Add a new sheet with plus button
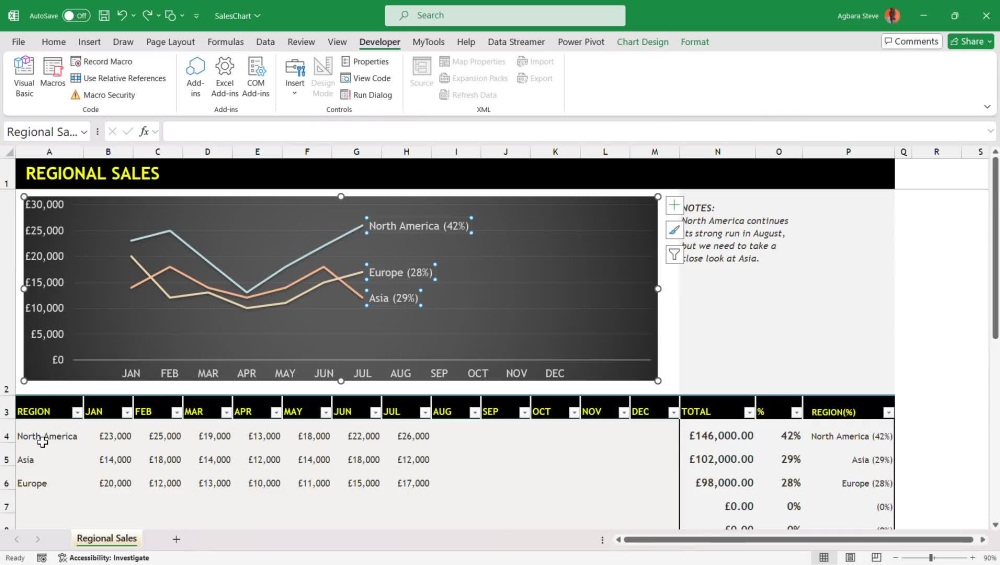Image resolution: width=1000 pixels, height=565 pixels. pyautogui.click(x=176, y=539)
